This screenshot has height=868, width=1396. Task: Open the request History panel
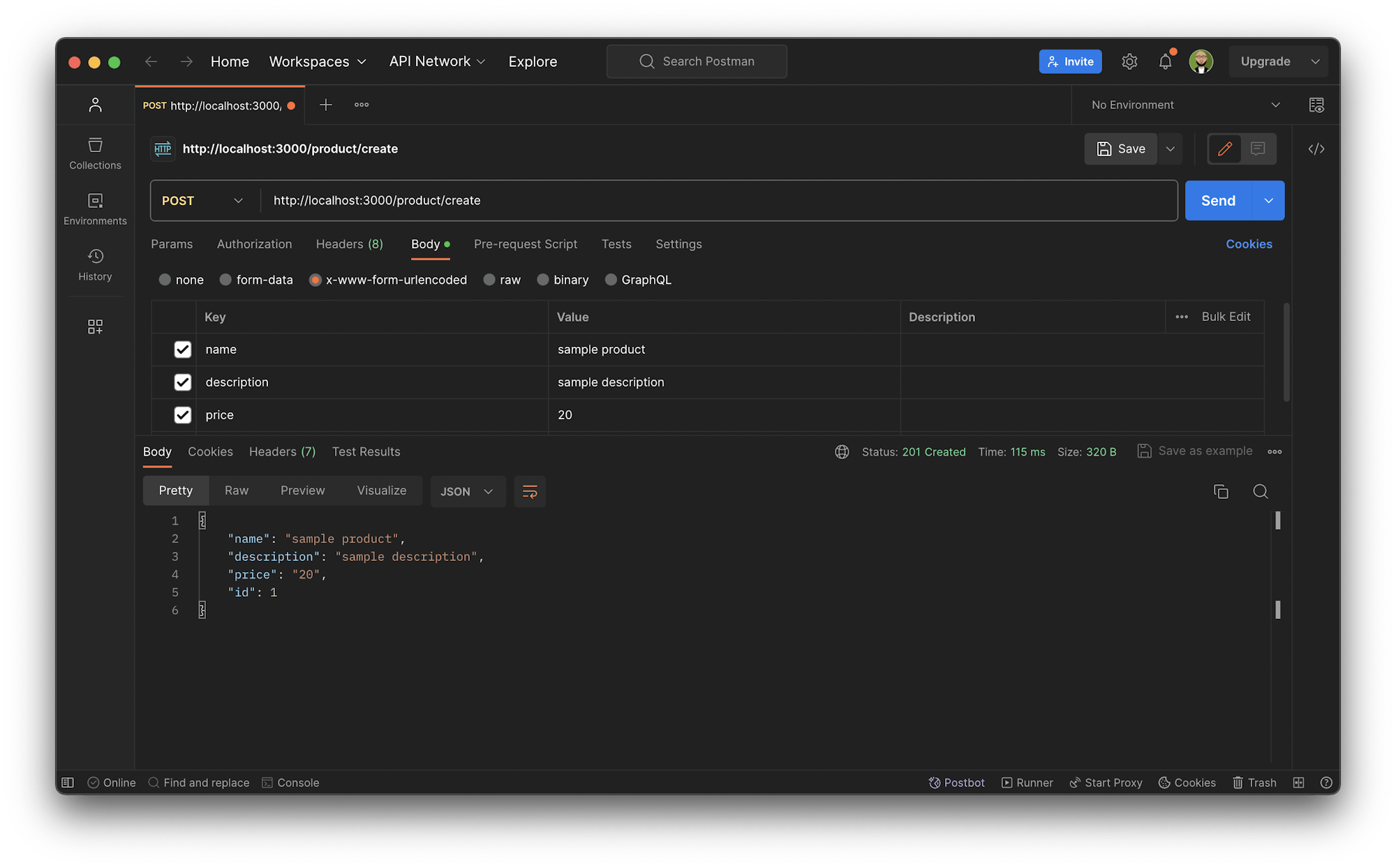click(x=95, y=264)
